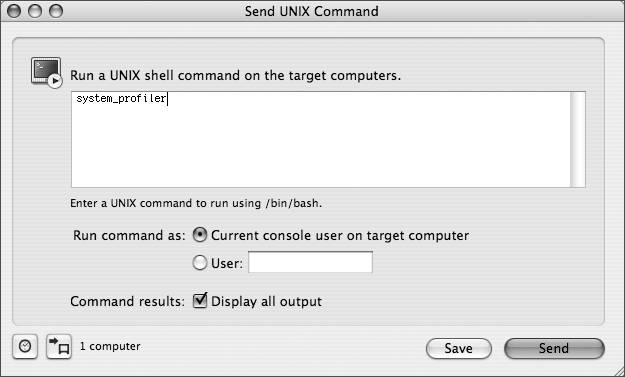Click the UNIX terminal command icon
The height and width of the screenshot is (377, 625).
47,72
